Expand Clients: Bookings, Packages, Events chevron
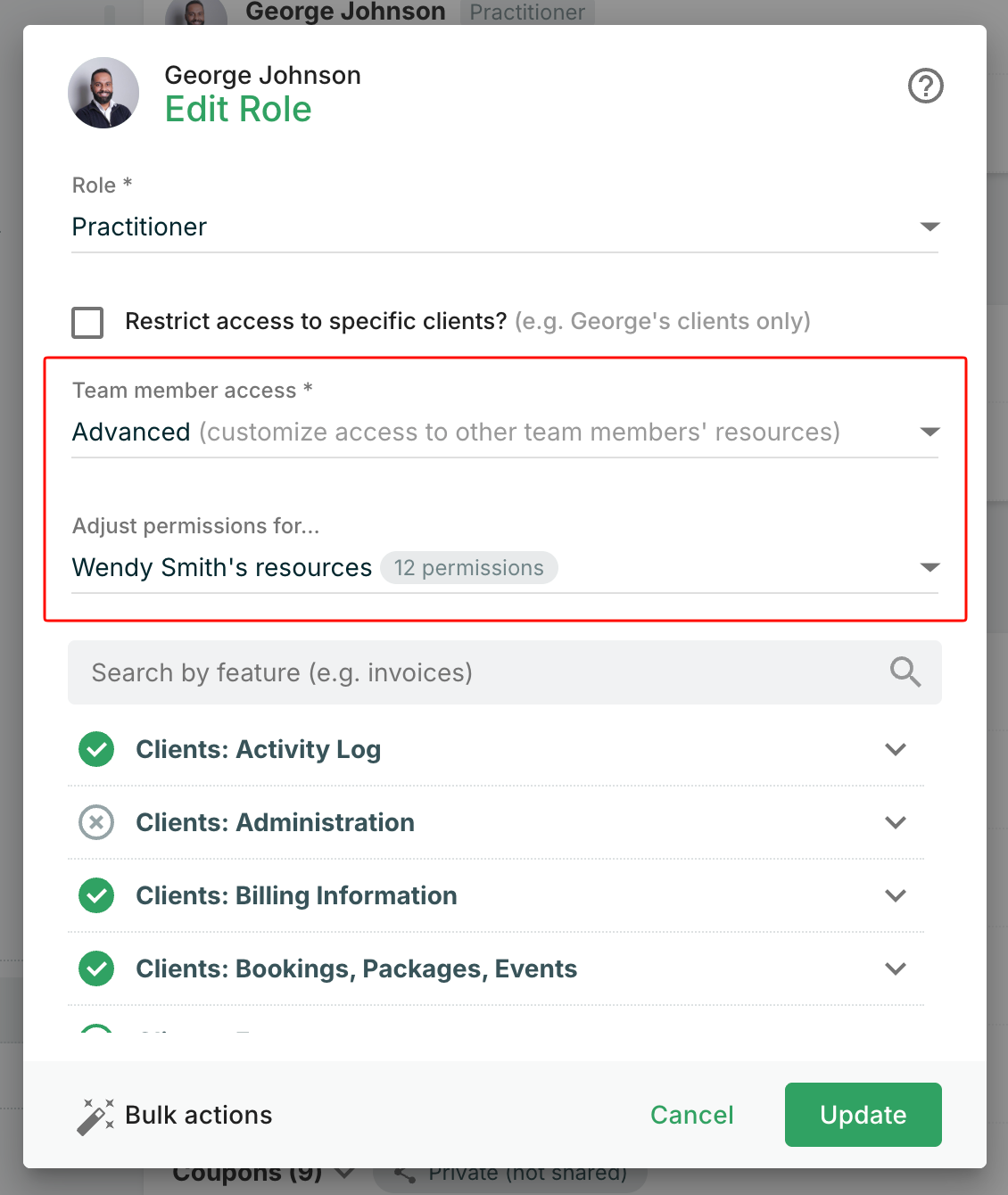Screen dimensions: 1008x1195 896,968
